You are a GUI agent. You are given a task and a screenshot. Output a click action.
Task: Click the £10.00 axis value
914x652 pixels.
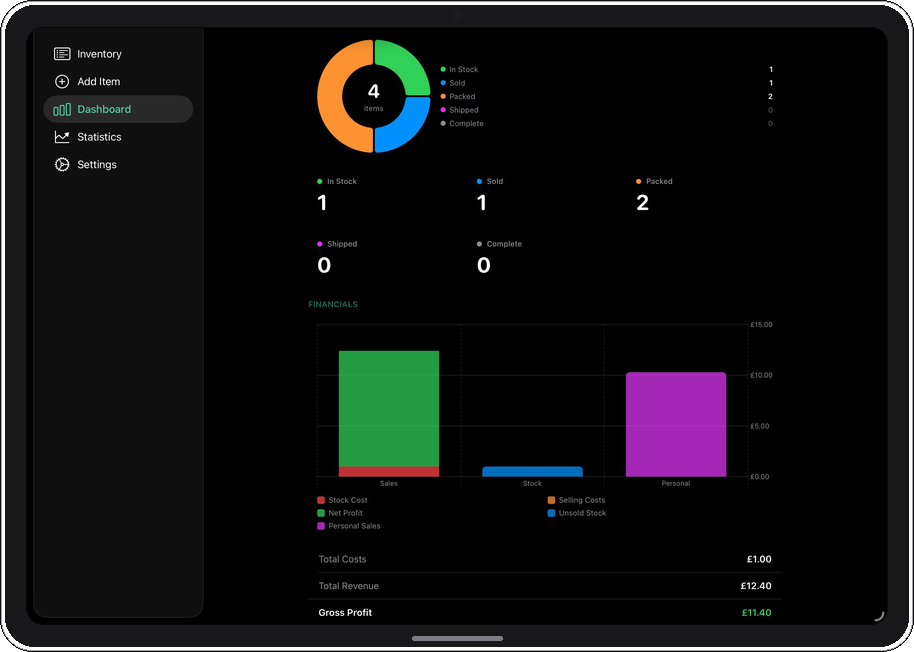tap(761, 375)
